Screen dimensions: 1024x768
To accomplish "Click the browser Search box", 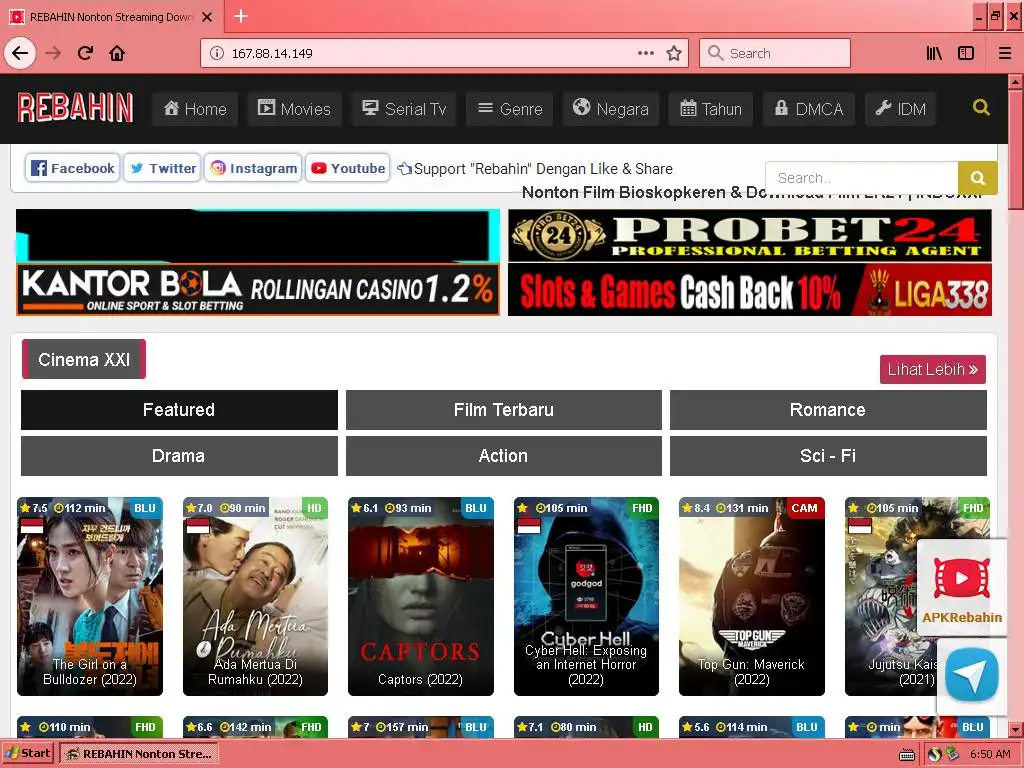I will (x=775, y=53).
